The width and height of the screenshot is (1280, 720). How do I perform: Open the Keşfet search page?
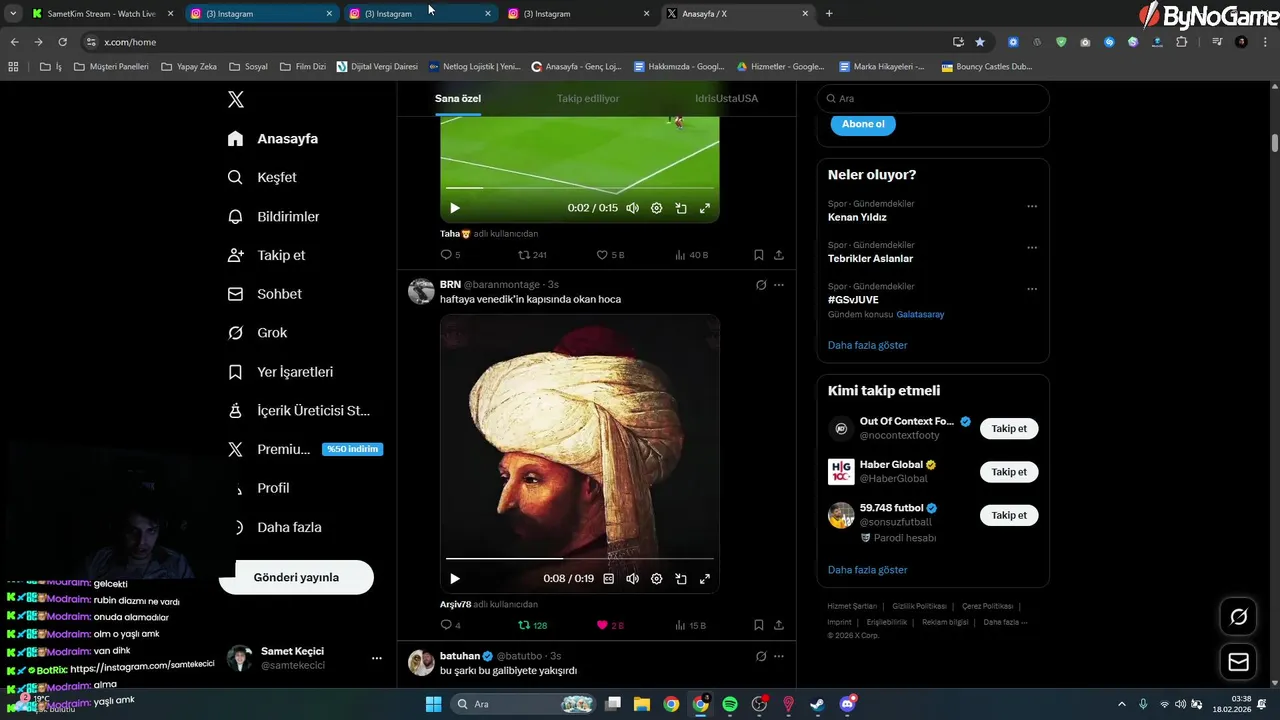[x=263, y=177]
